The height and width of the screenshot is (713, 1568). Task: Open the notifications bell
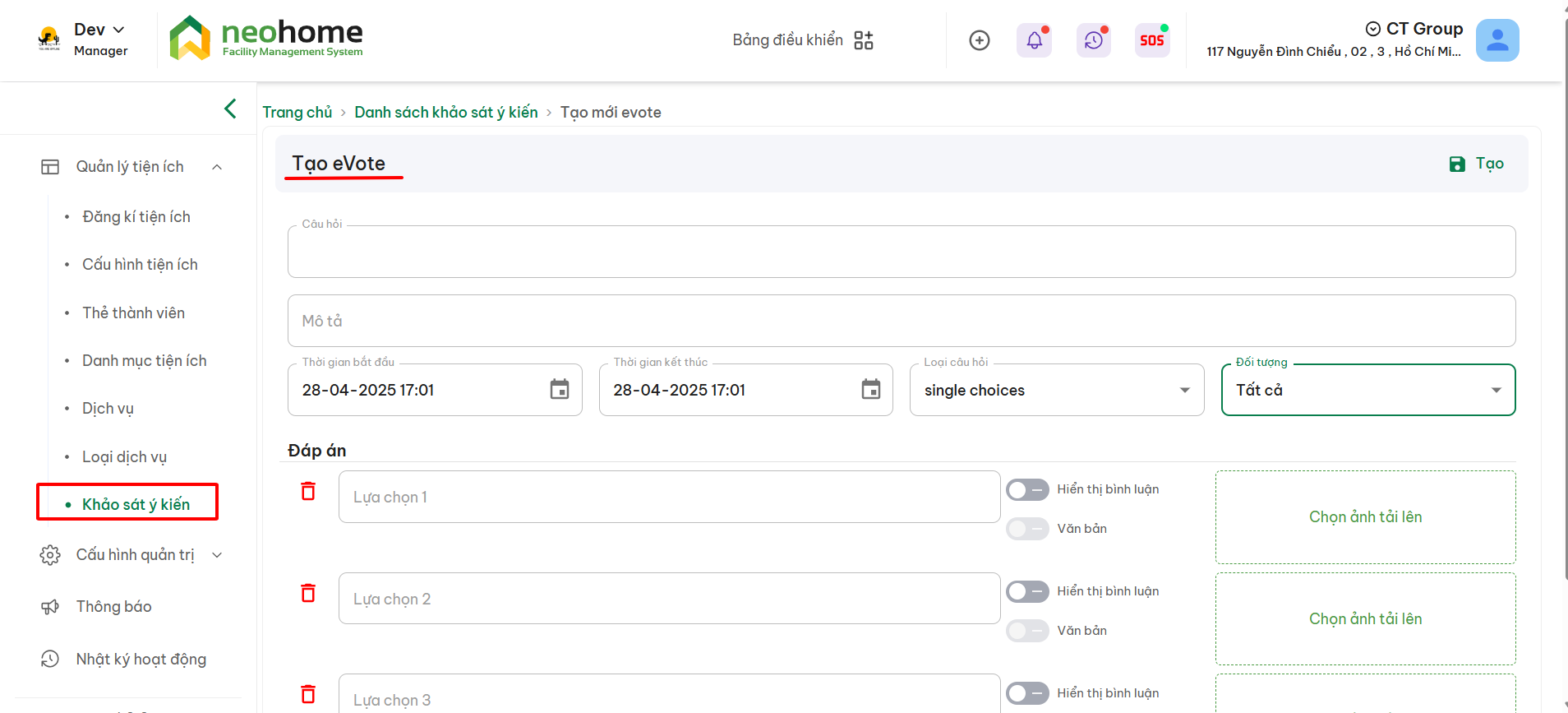click(1034, 40)
